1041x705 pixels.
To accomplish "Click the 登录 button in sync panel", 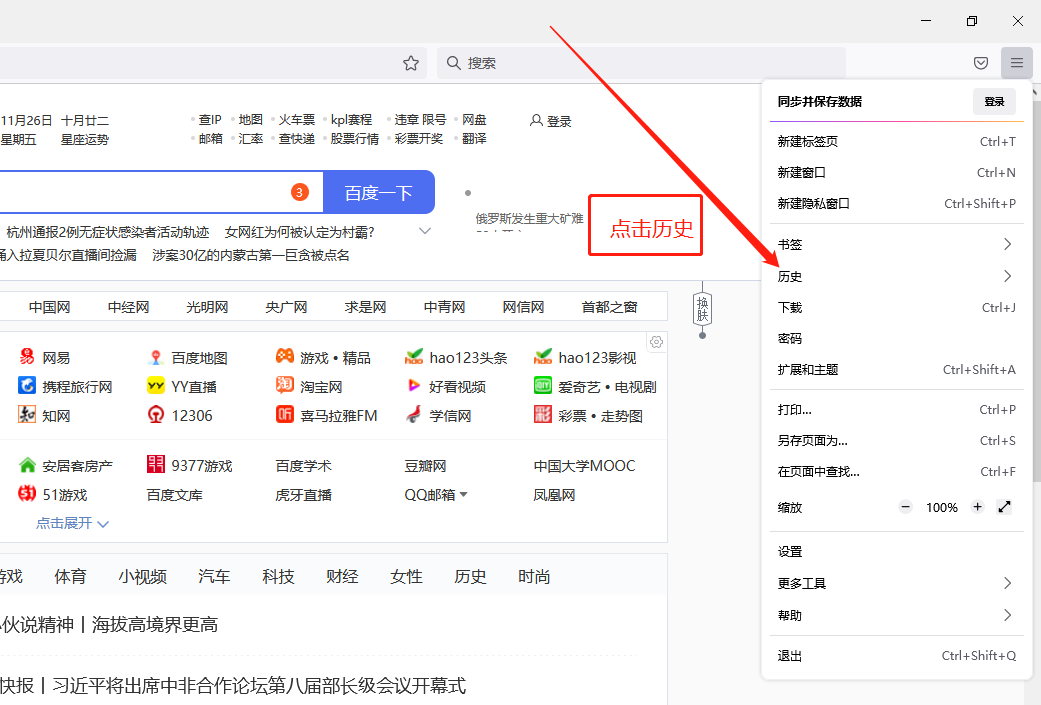I will click(994, 102).
